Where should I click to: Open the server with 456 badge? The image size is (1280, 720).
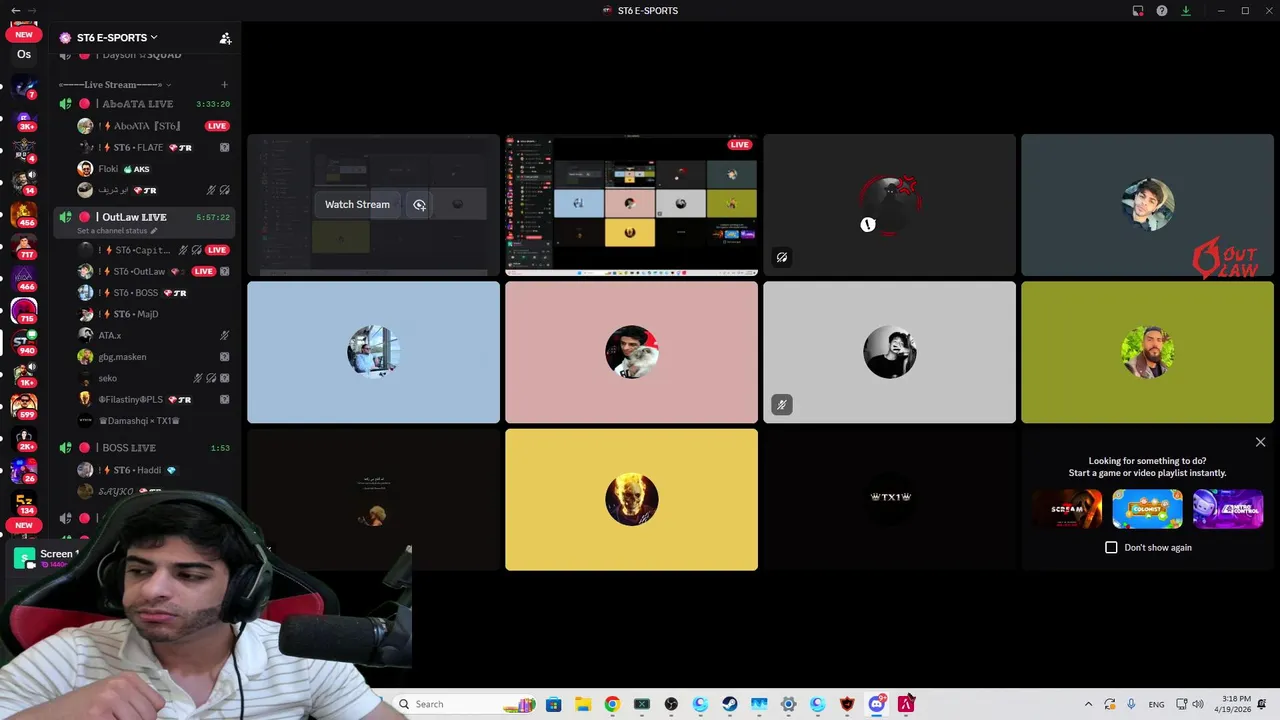click(24, 215)
